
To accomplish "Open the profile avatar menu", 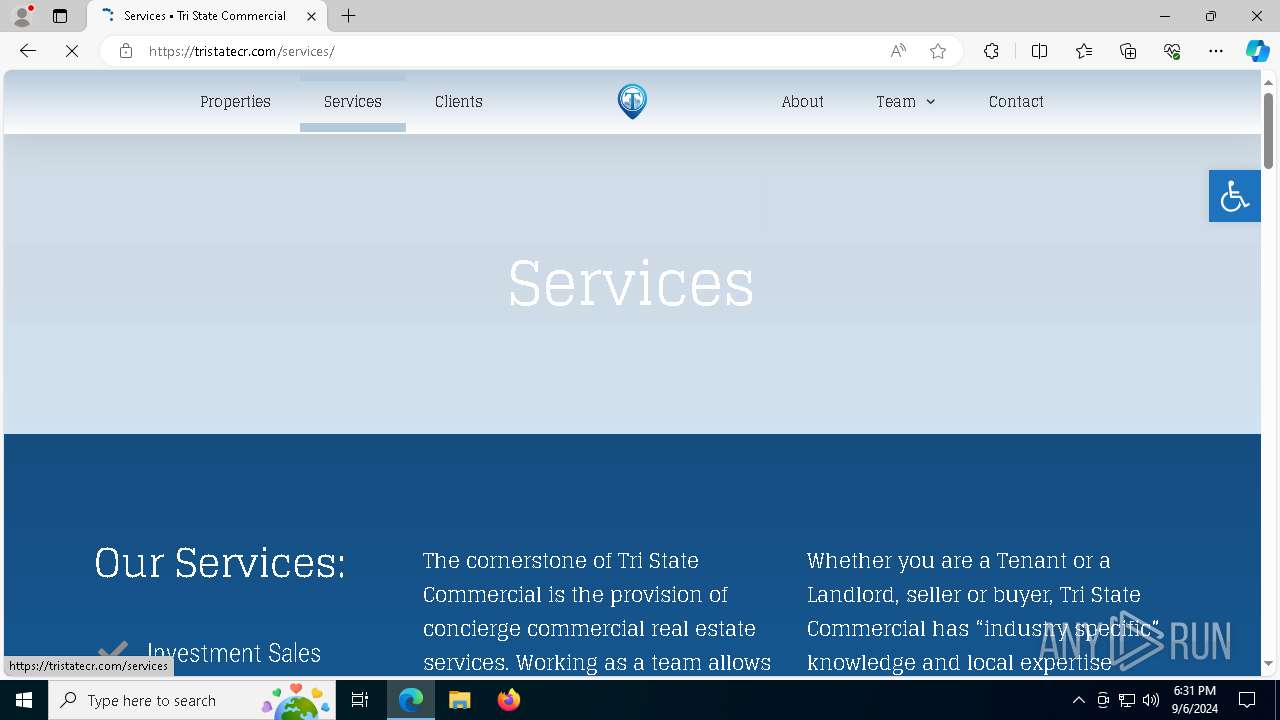I will 22,16.
